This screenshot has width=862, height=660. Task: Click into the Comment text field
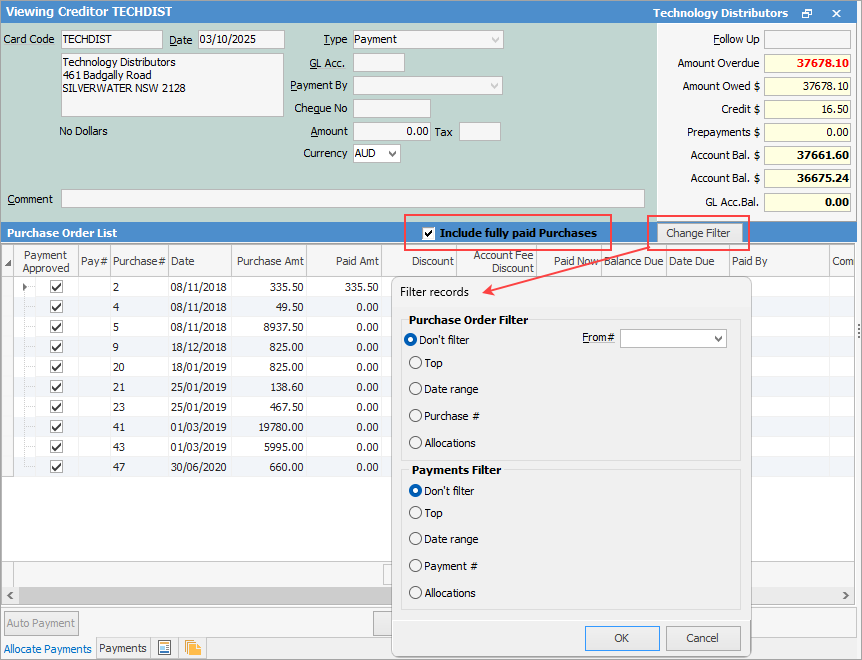[x=352, y=199]
